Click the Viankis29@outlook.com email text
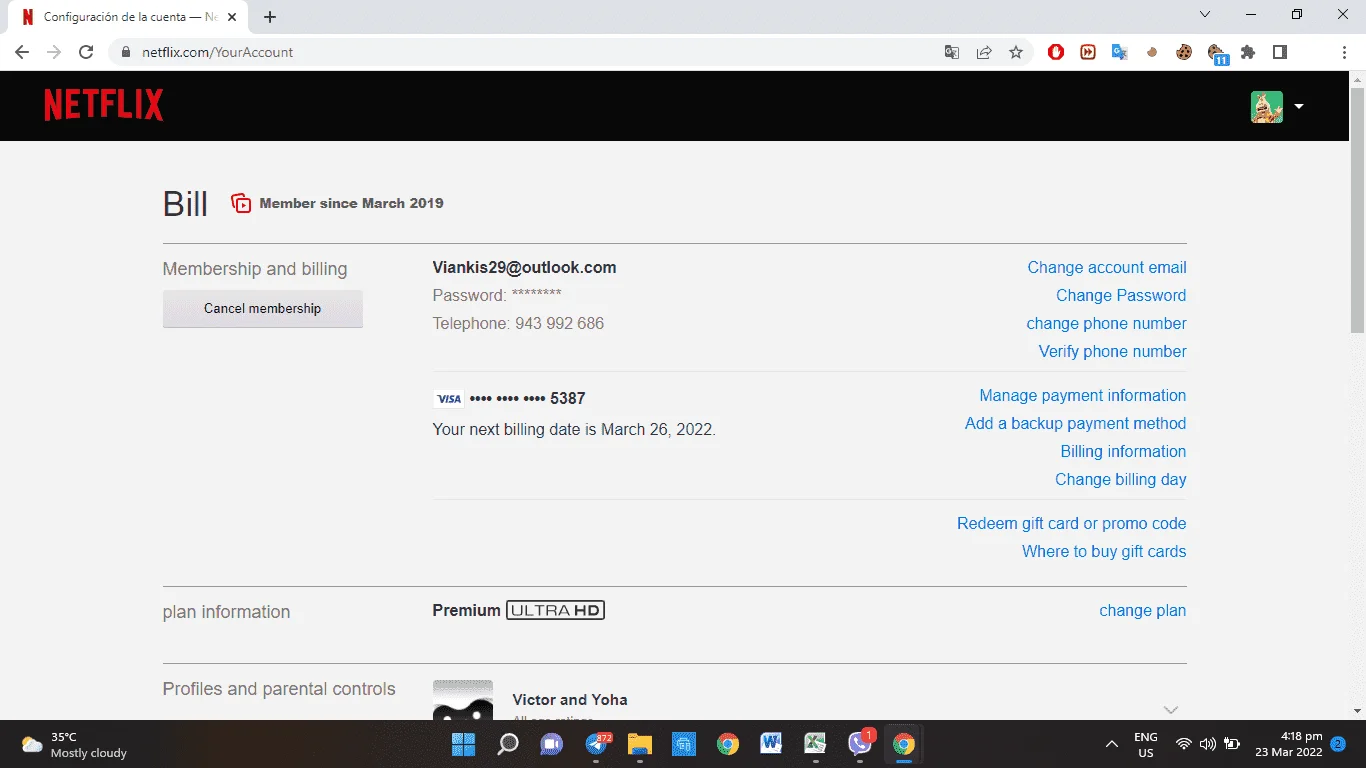 [x=524, y=268]
